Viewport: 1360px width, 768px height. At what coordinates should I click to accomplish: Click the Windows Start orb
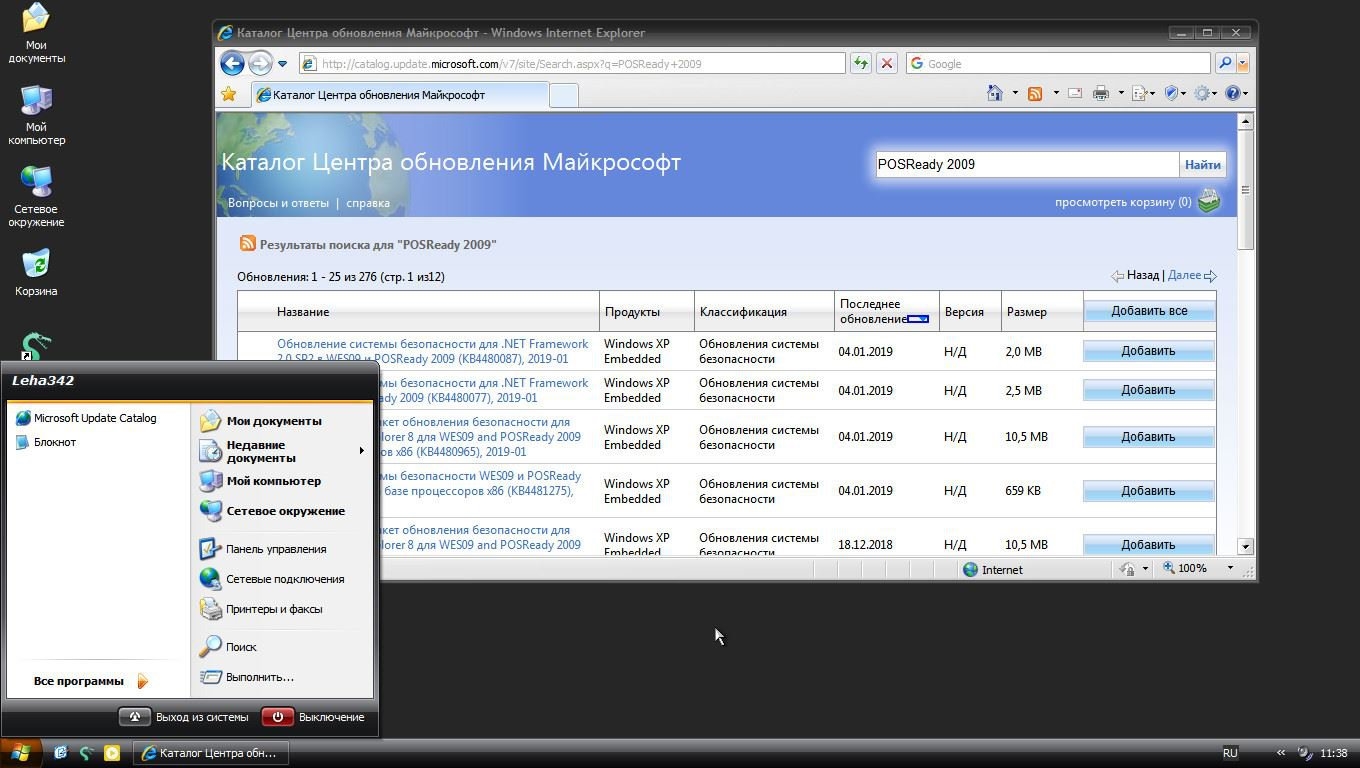[20, 753]
